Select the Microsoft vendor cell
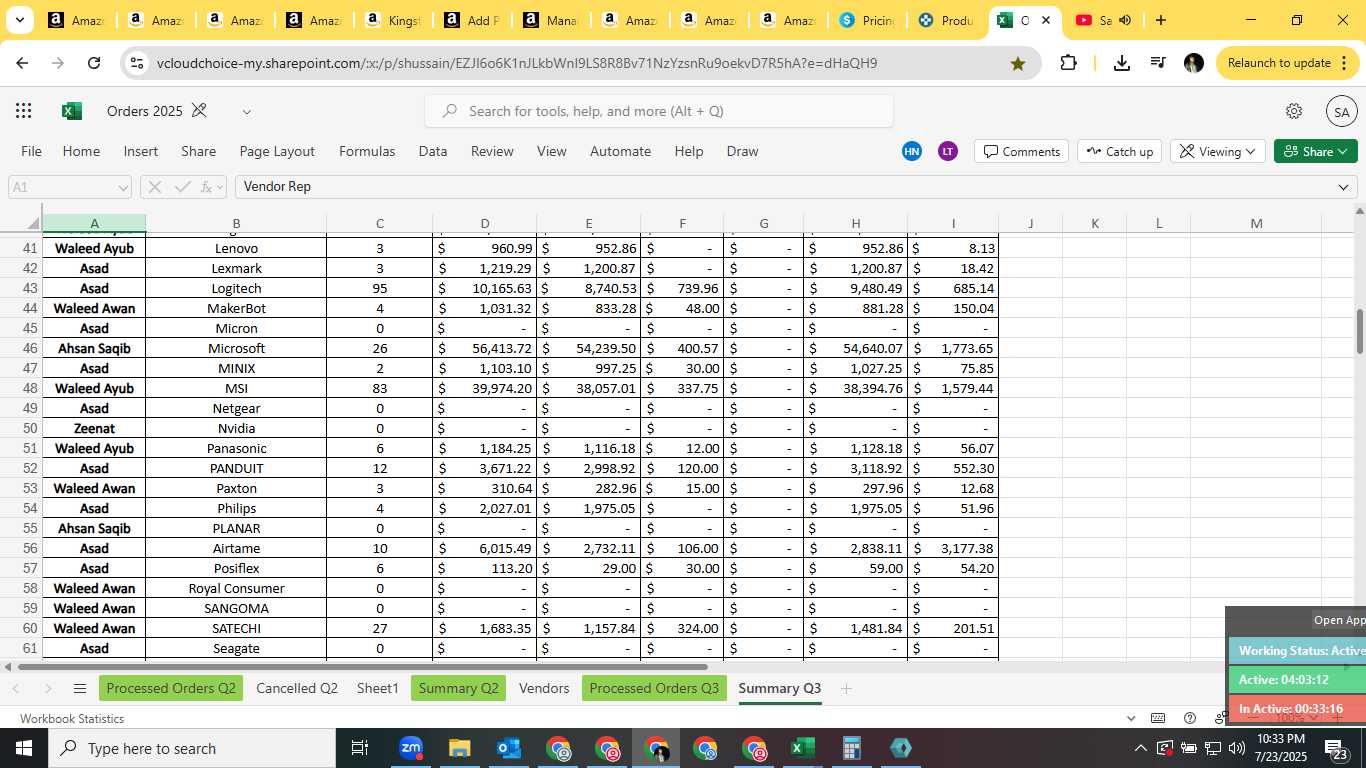 click(236, 348)
